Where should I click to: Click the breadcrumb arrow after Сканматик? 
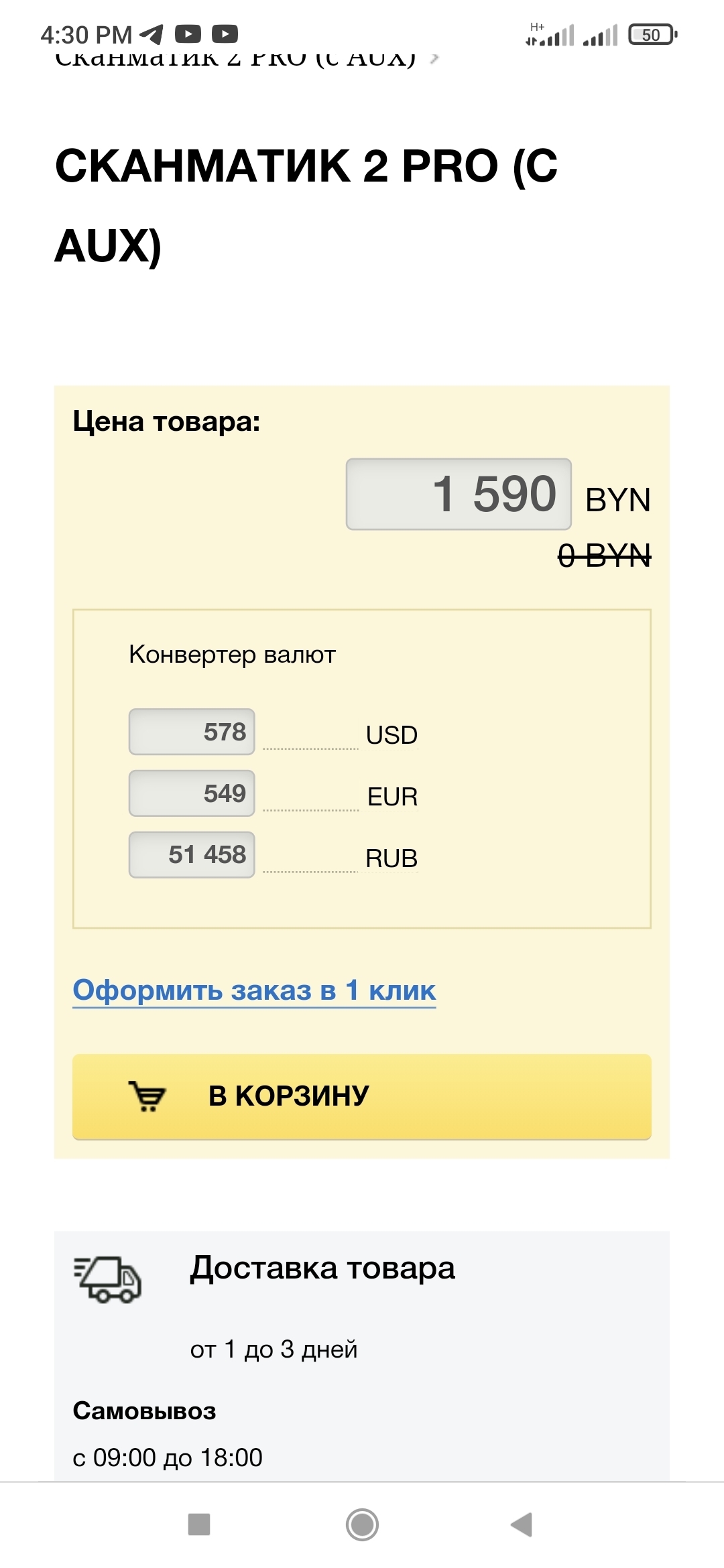point(434,59)
